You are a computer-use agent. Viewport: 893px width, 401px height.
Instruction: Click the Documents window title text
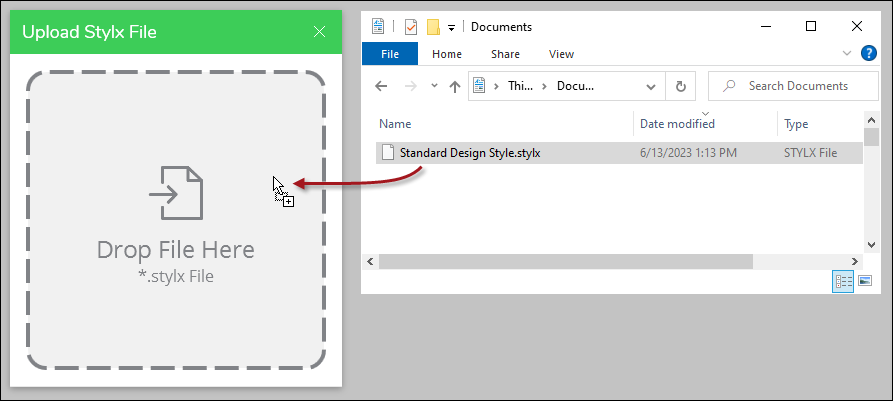tap(501, 27)
